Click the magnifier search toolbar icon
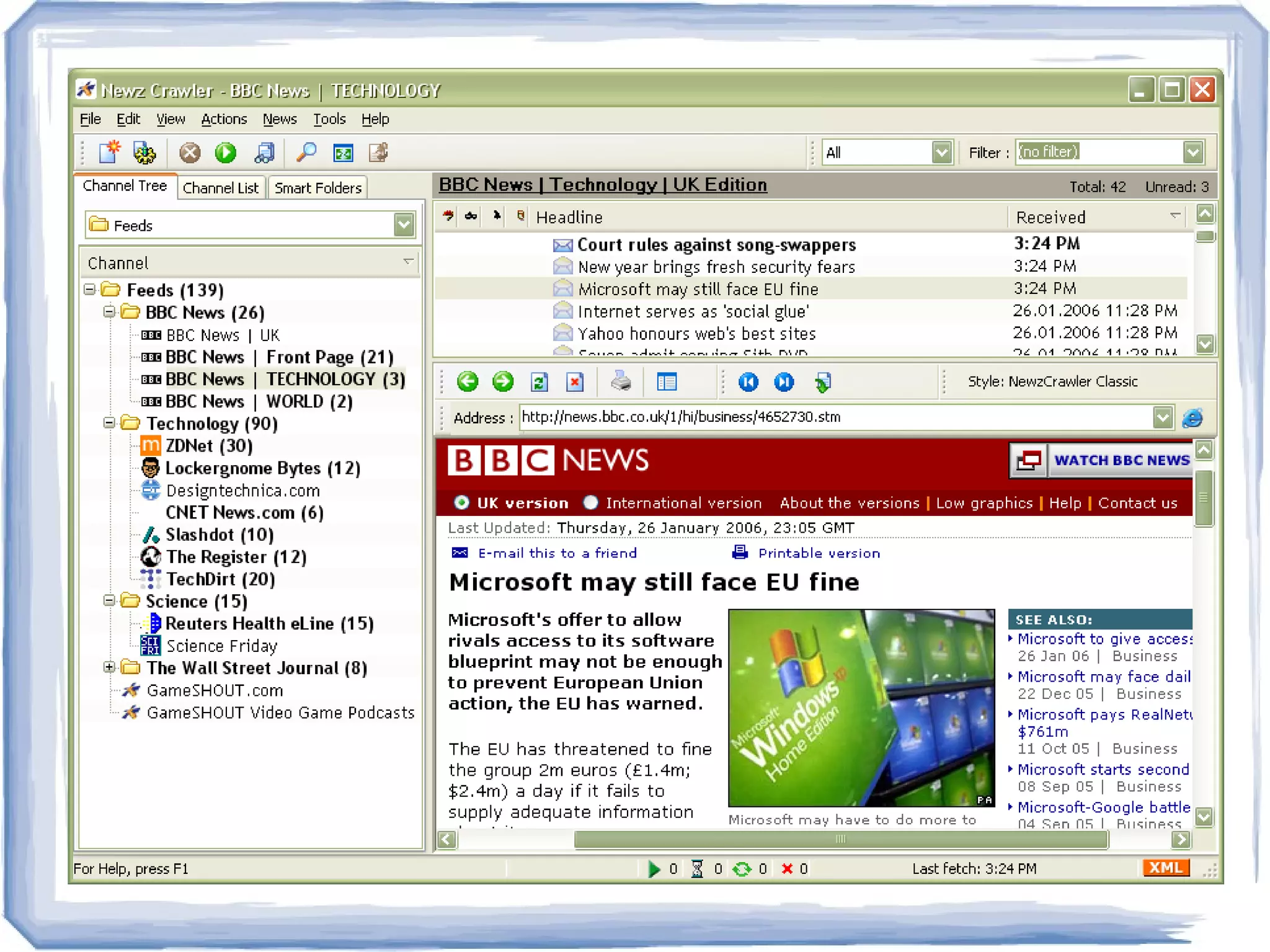 306,153
